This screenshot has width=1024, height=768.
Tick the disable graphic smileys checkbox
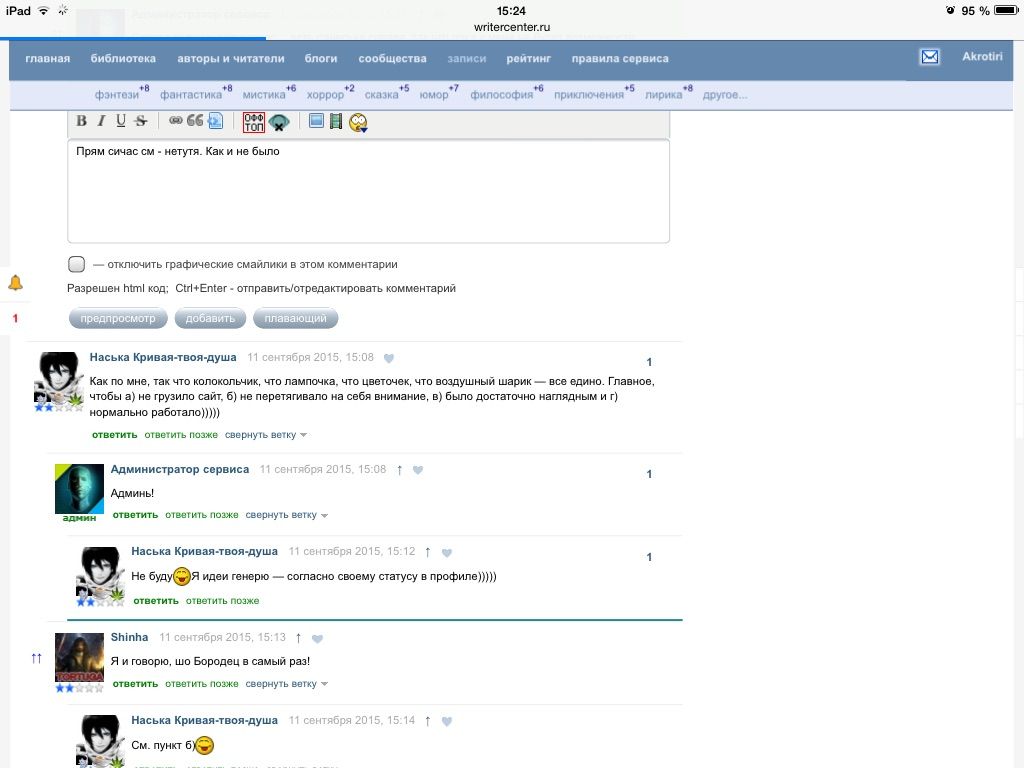click(76, 265)
